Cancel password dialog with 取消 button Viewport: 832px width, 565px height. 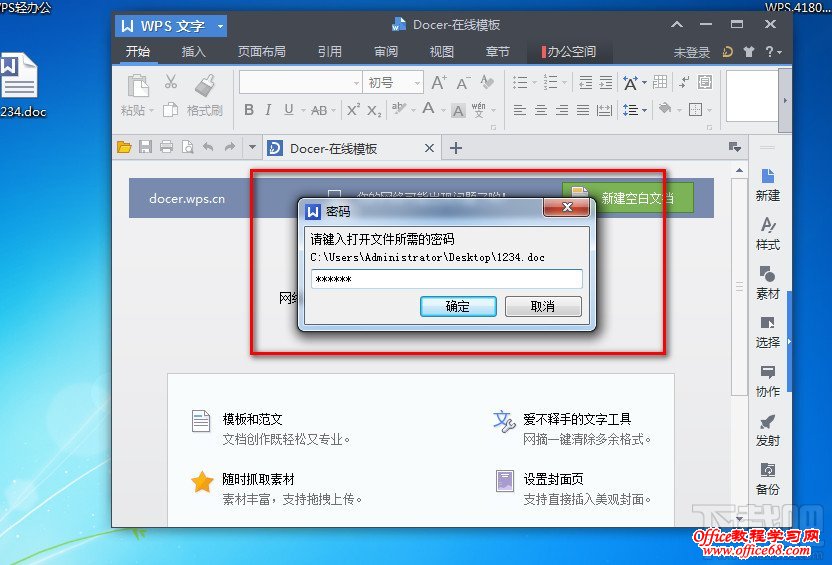[x=543, y=307]
